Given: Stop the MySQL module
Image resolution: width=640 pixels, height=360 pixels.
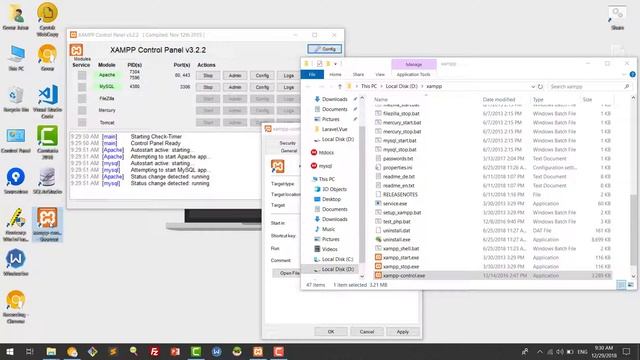Looking at the screenshot, I should coord(208,87).
